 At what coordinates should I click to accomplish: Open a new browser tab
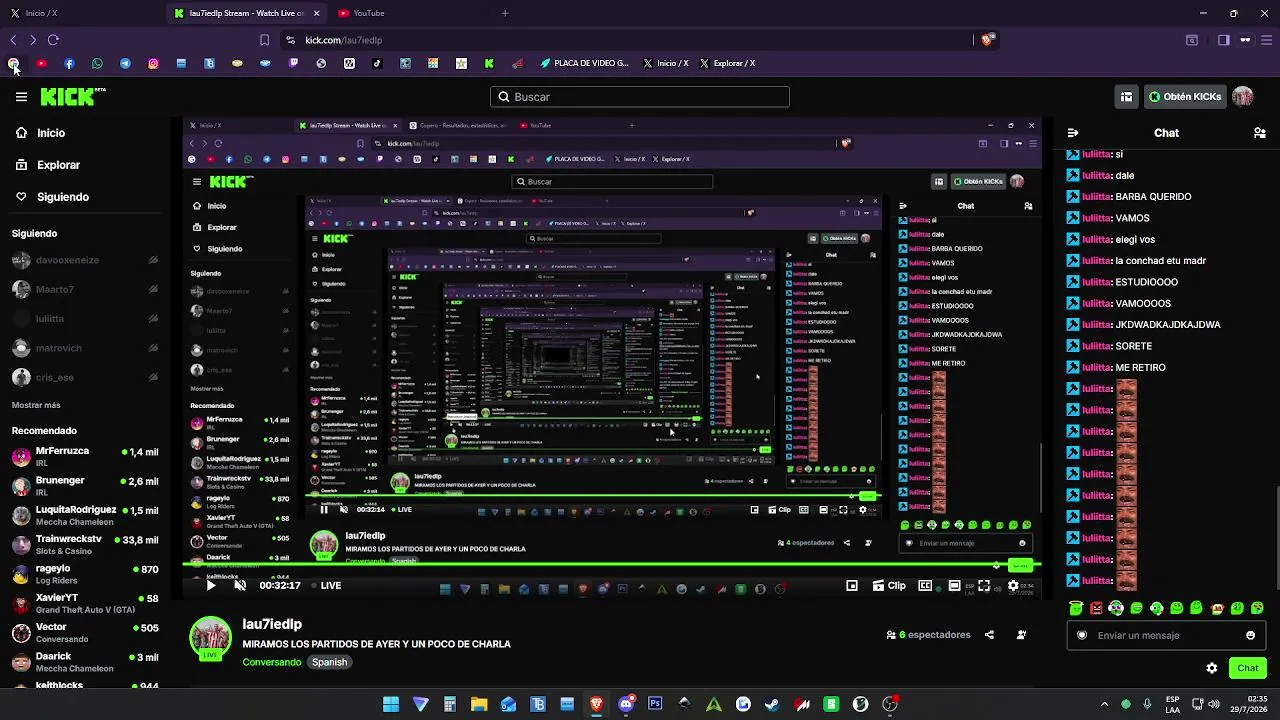coord(505,13)
